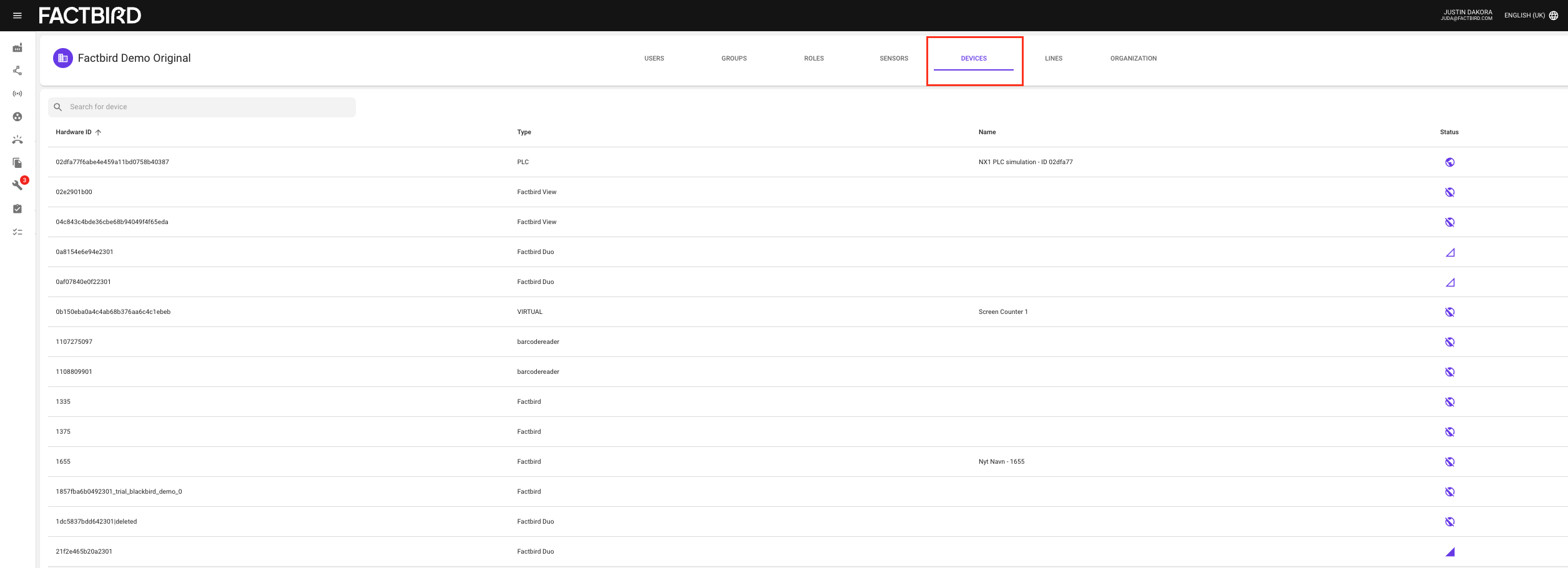Open the documents copy sidebar icon
The image size is (1568, 568).
[x=17, y=163]
